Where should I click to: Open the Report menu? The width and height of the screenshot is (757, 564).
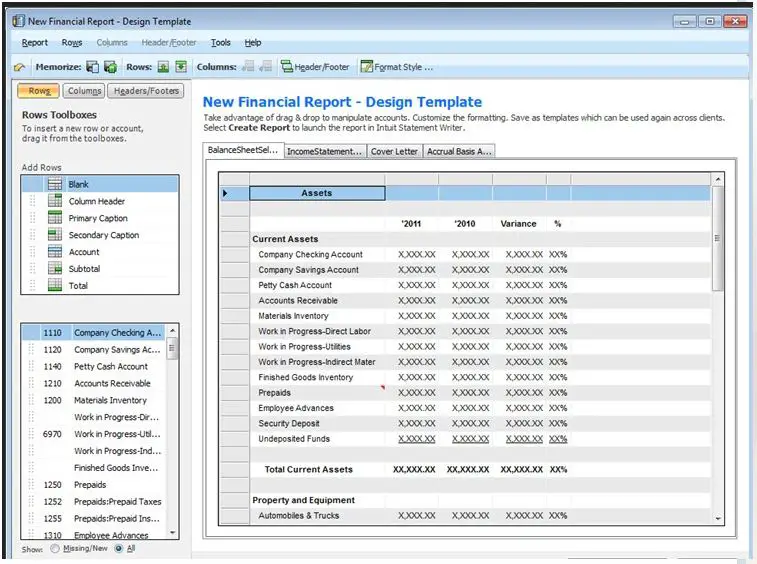click(x=35, y=42)
